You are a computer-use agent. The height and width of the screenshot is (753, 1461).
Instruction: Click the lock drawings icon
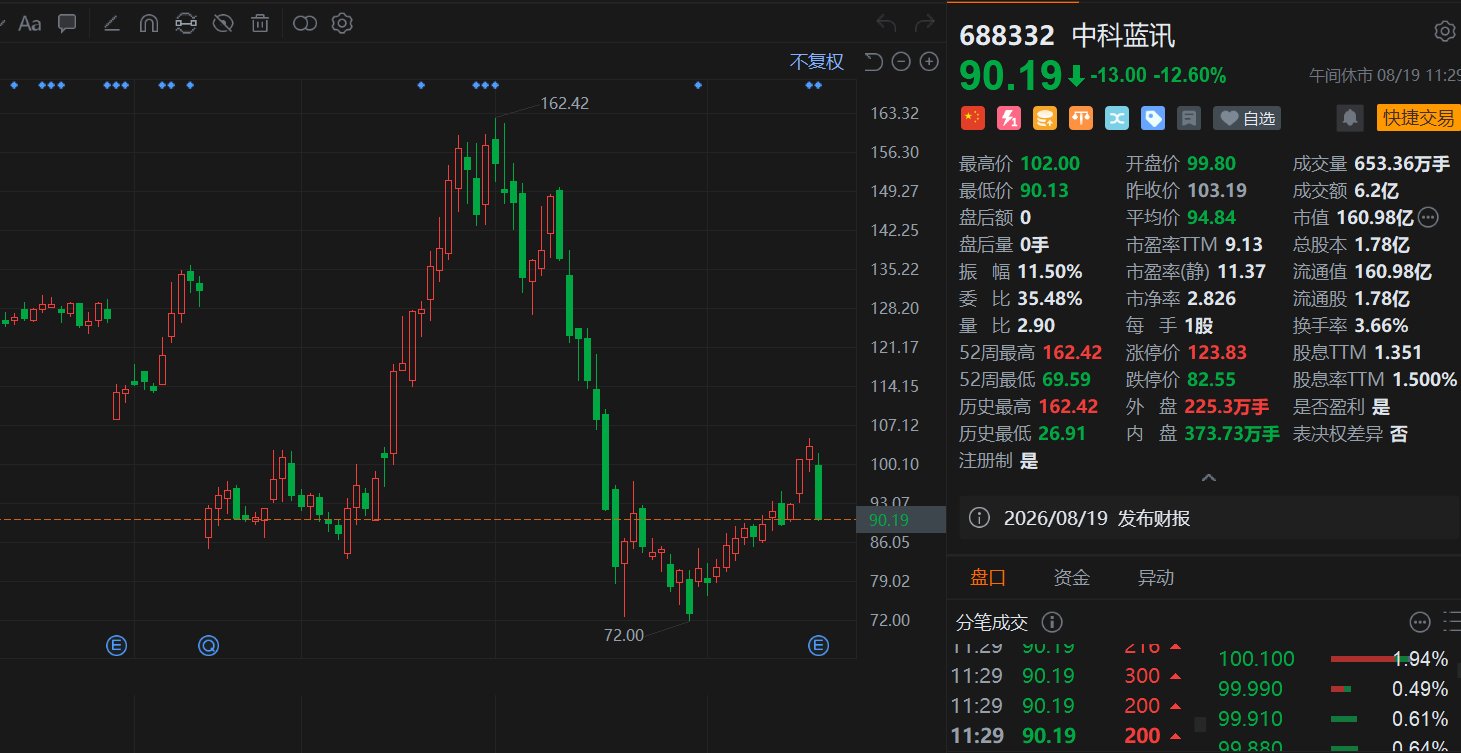click(x=185, y=23)
